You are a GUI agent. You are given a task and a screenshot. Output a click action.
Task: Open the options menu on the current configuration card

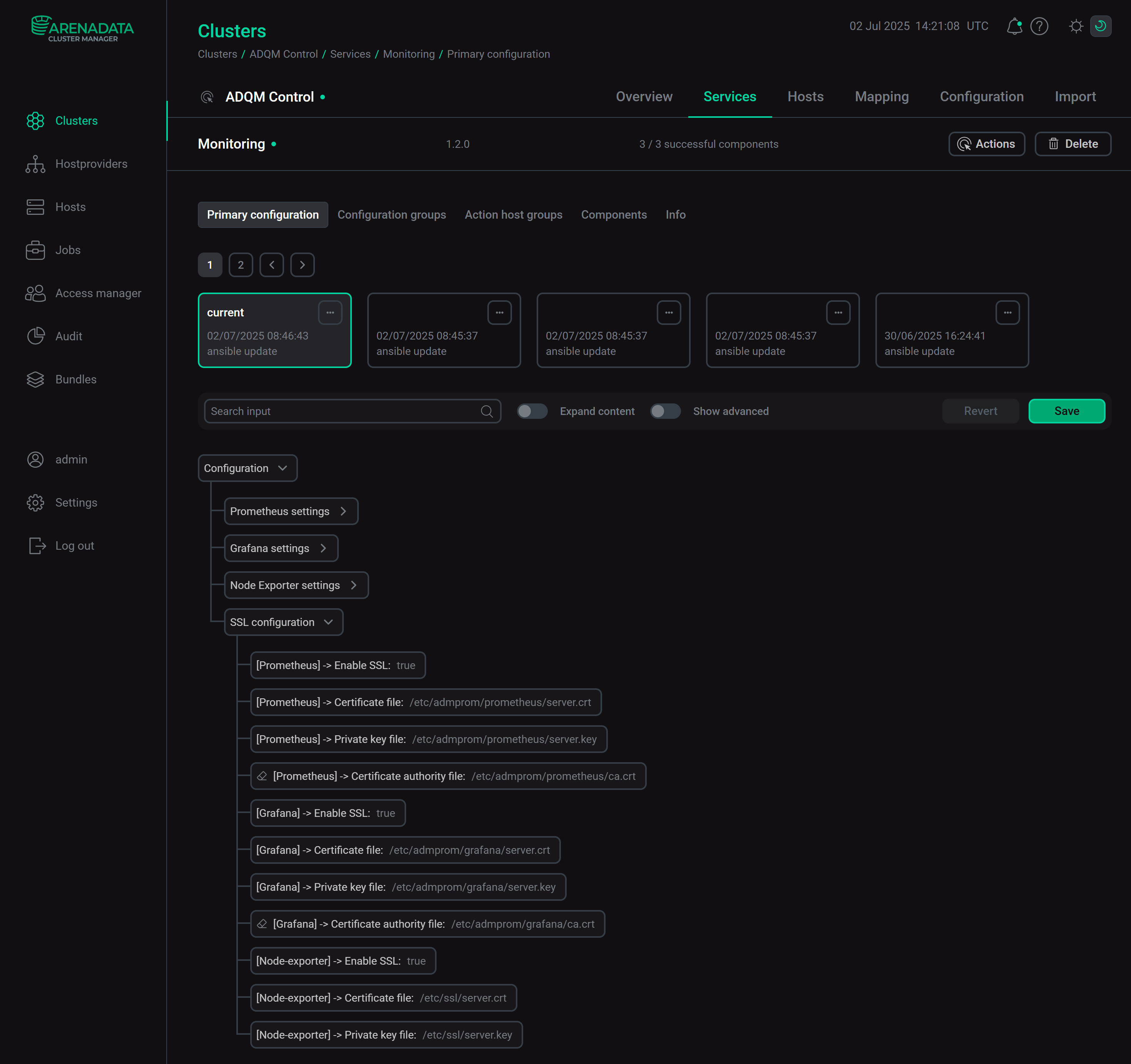point(331,312)
